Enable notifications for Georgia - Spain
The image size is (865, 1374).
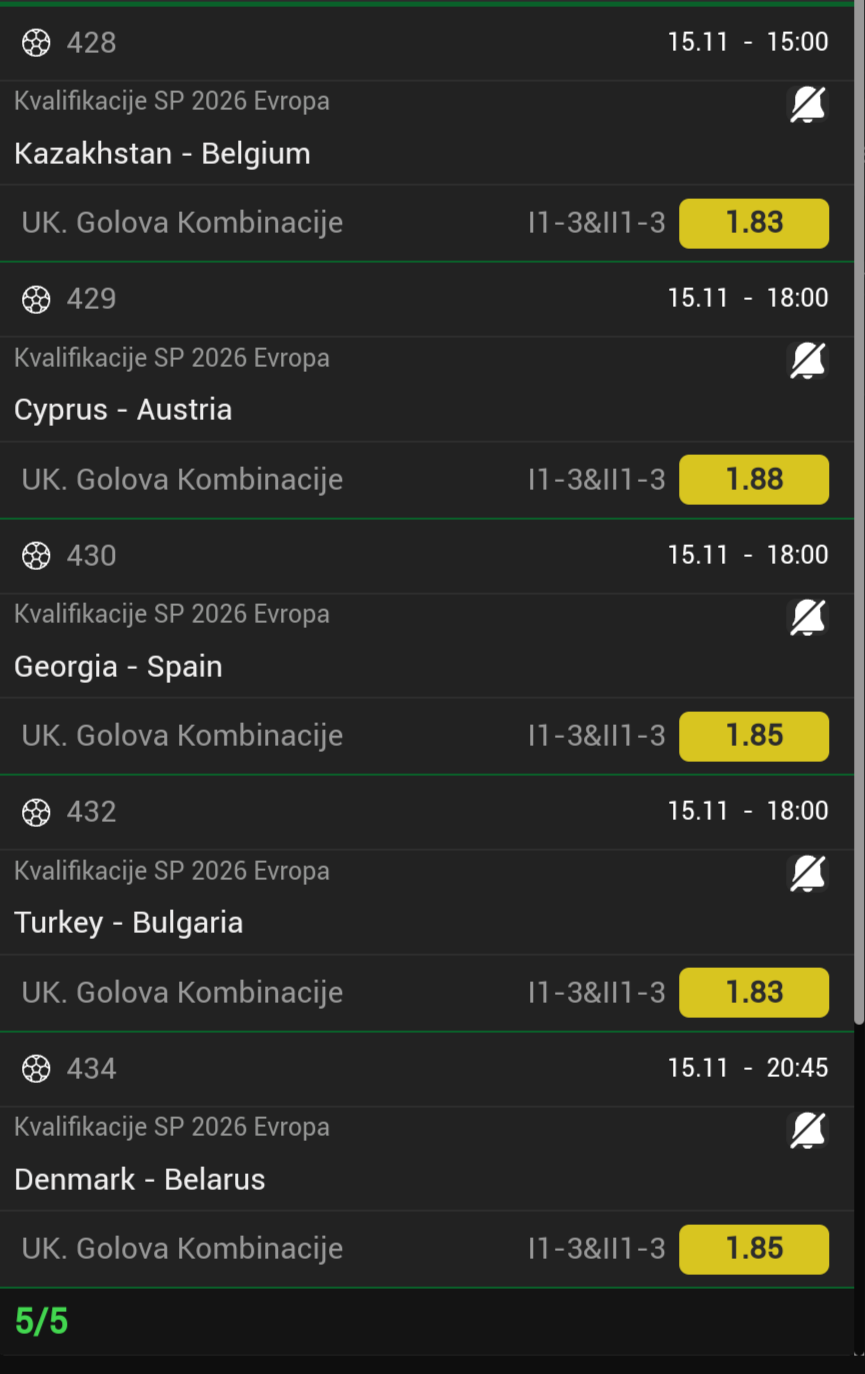[807, 617]
